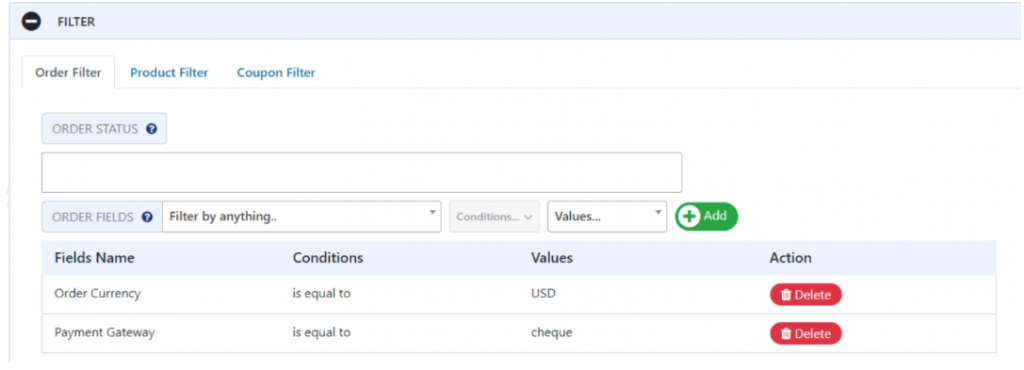Click the FILTER header title
The width and height of the screenshot is (1024, 370).
[76, 22]
